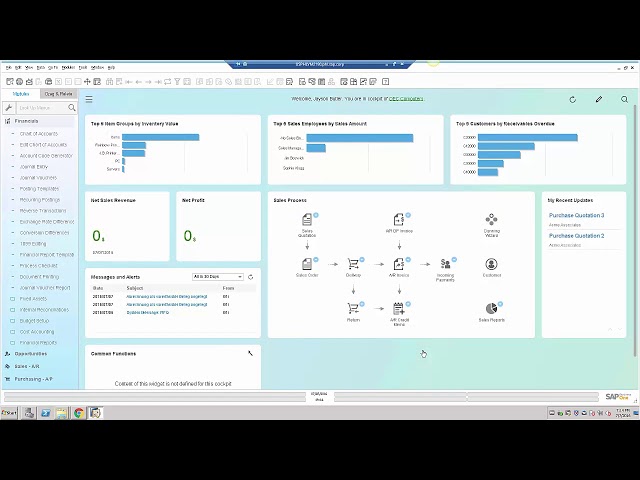Open the file explorer folder on taskbar
This screenshot has width=640, height=480.
point(62,413)
